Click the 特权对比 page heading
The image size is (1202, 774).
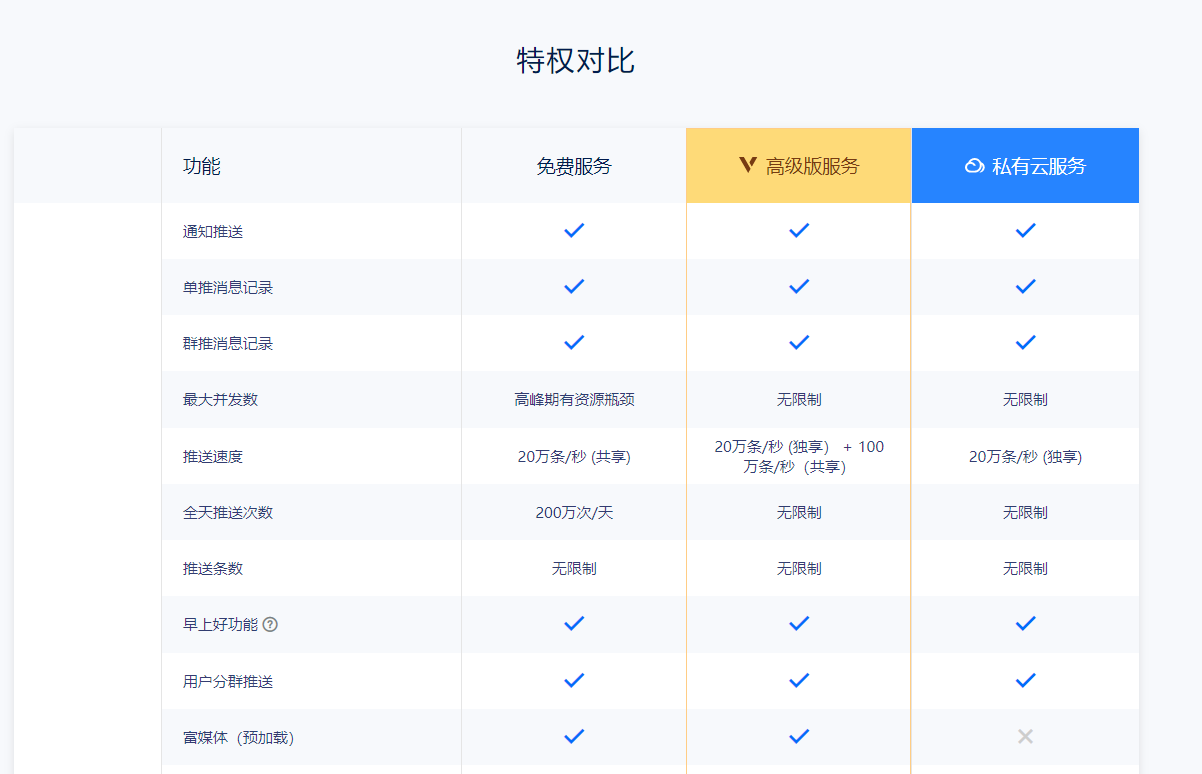[575, 61]
